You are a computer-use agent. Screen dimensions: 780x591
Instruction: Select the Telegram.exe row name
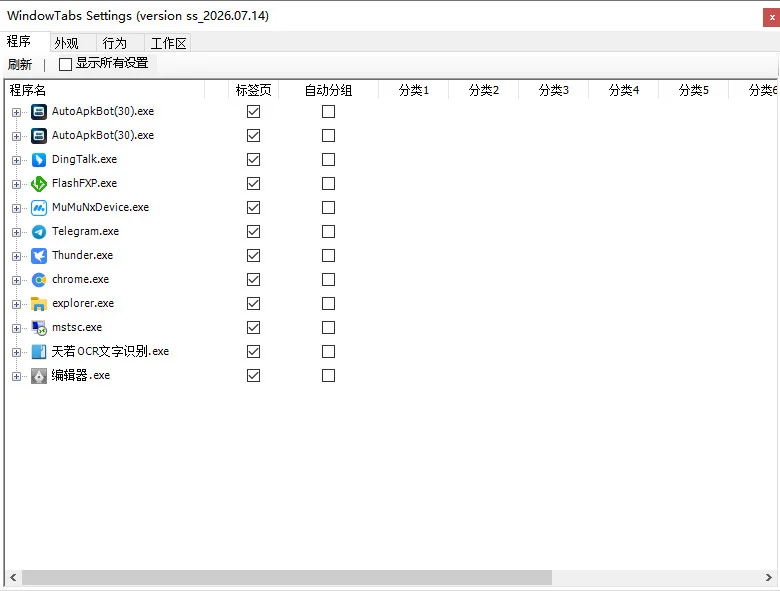point(86,231)
